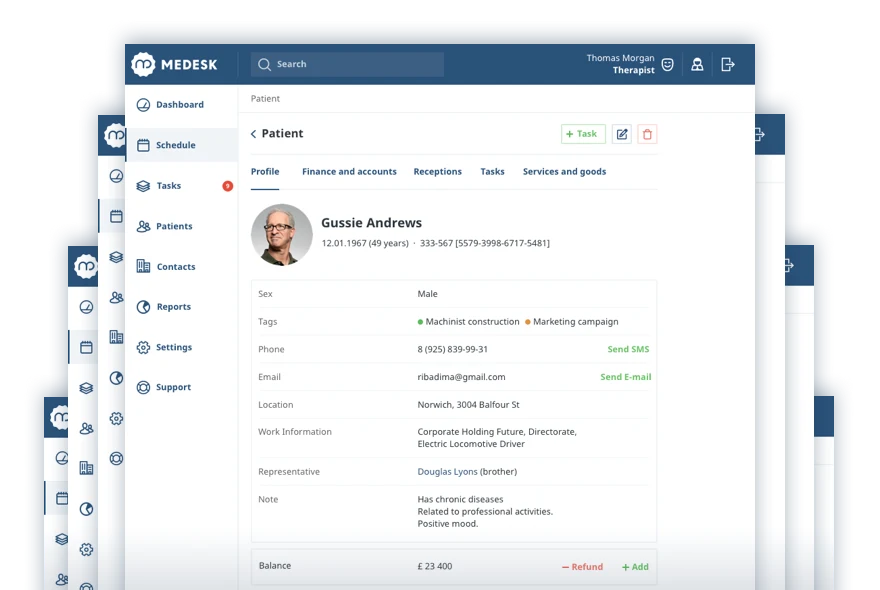Switch to the Tasks tab
This screenshot has height=590, width=880.
(492, 172)
